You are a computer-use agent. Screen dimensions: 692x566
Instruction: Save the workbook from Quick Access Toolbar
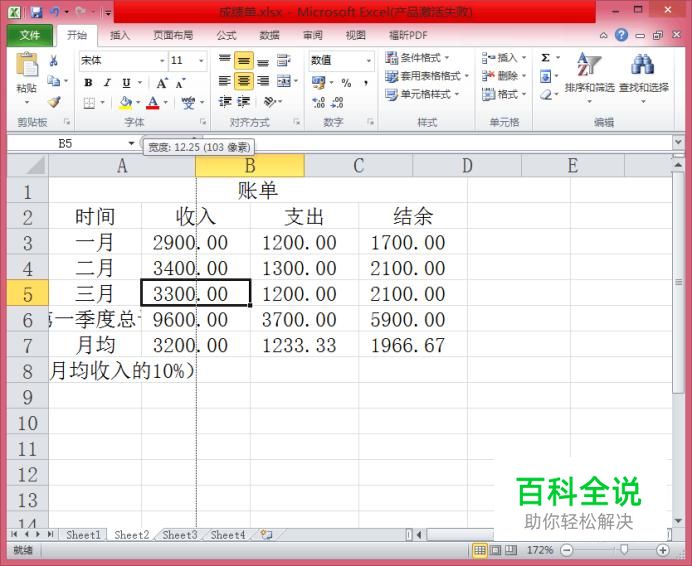pos(36,11)
